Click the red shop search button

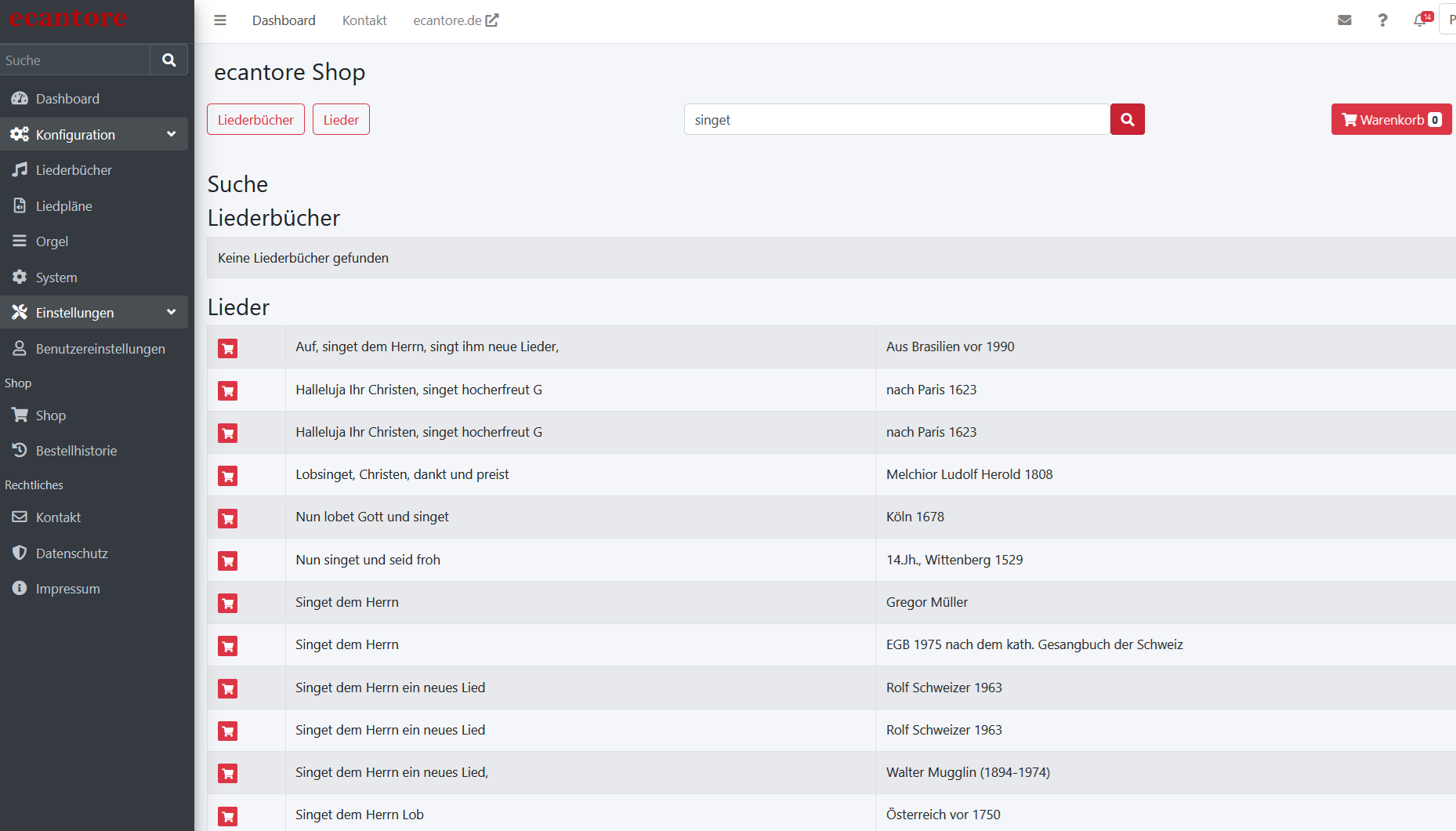point(1128,119)
